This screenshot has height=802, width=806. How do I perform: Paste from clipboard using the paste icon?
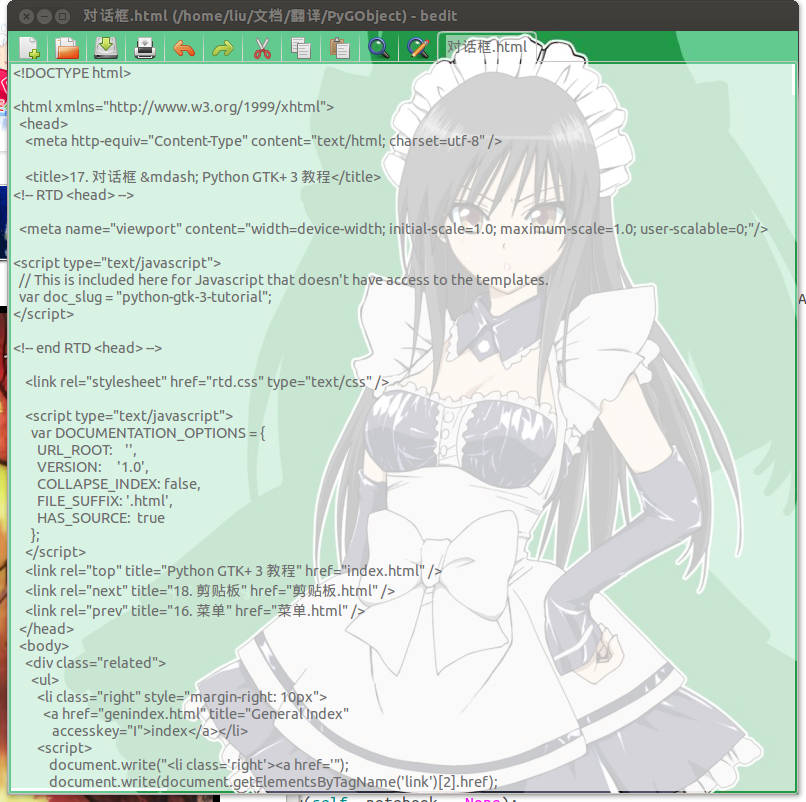[340, 48]
